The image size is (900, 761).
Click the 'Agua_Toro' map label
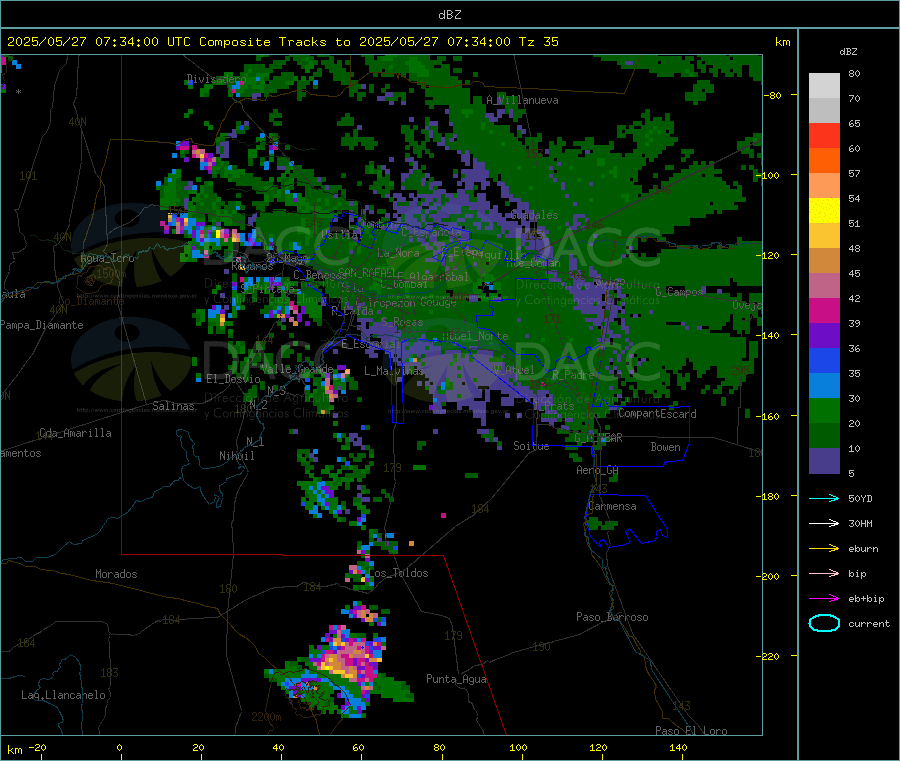point(107,258)
